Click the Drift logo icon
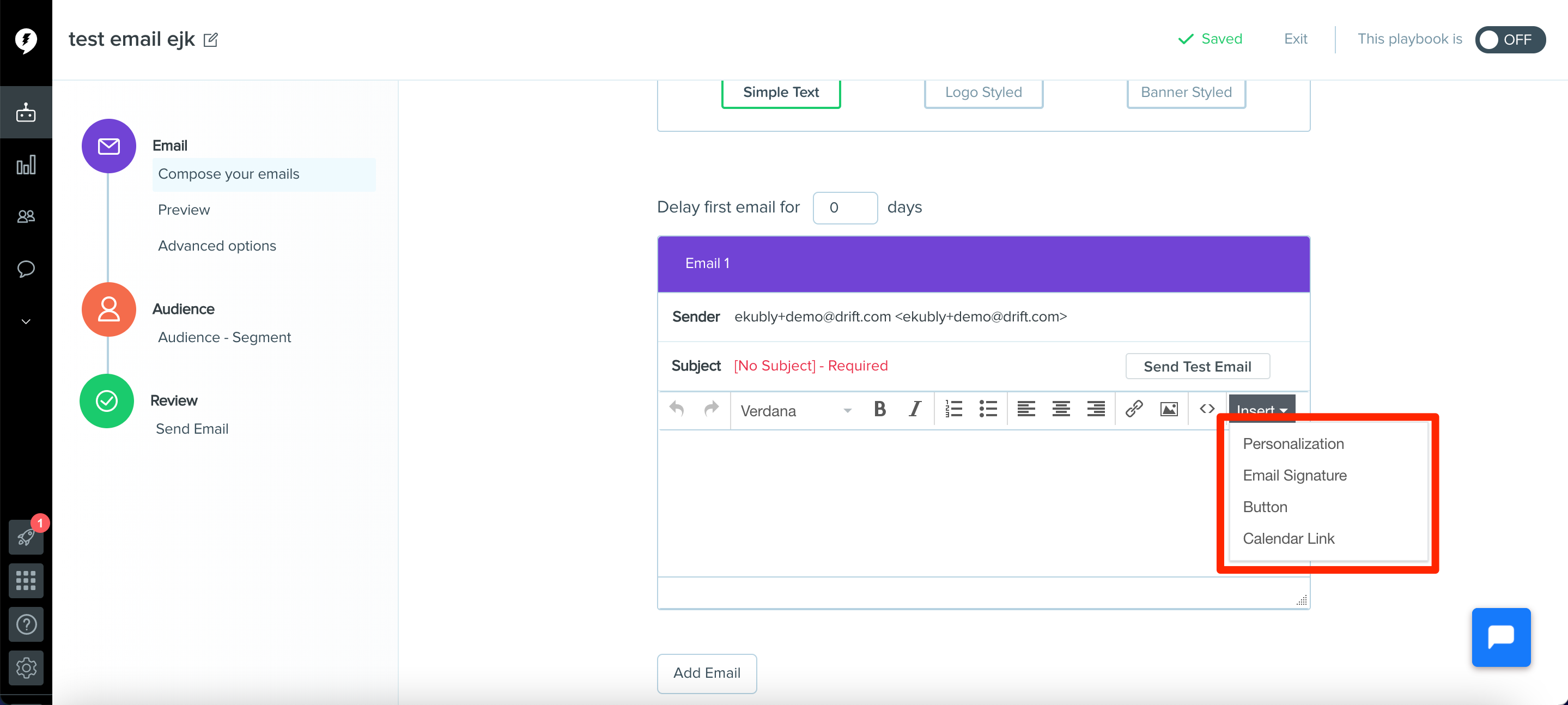The image size is (1568, 705). (26, 40)
